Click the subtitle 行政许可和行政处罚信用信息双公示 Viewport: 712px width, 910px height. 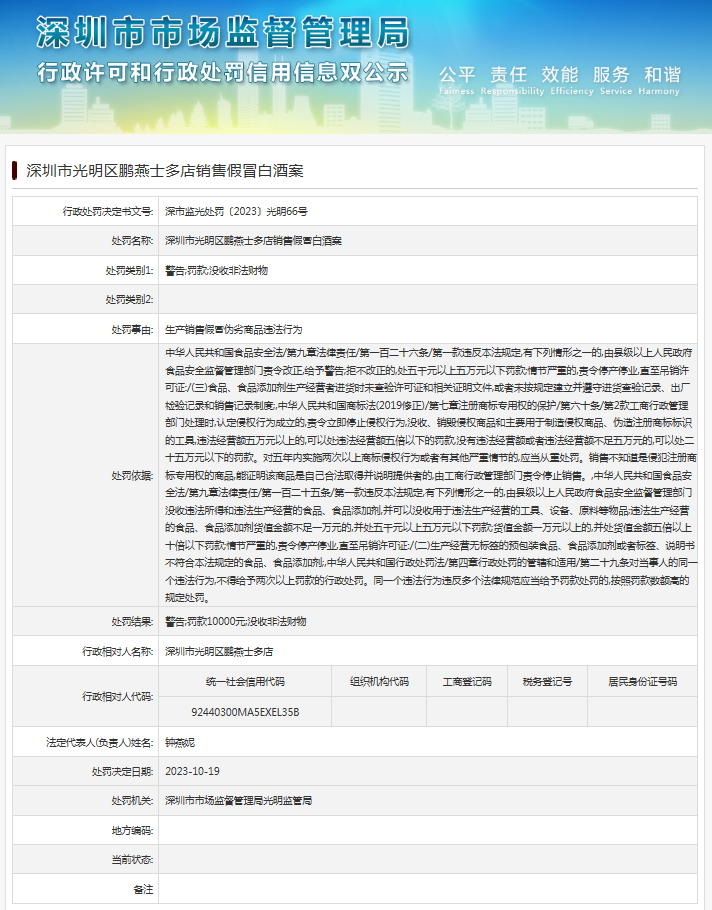coord(223,73)
